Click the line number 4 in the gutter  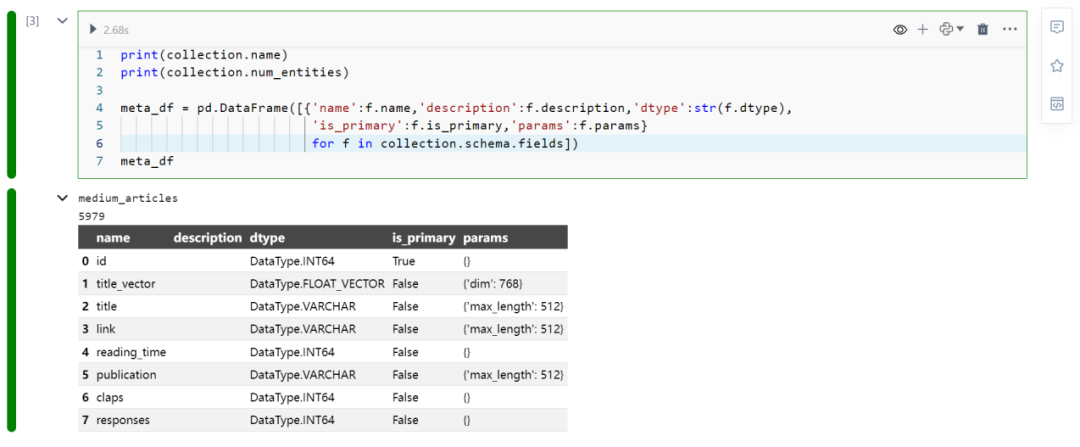(x=99, y=108)
